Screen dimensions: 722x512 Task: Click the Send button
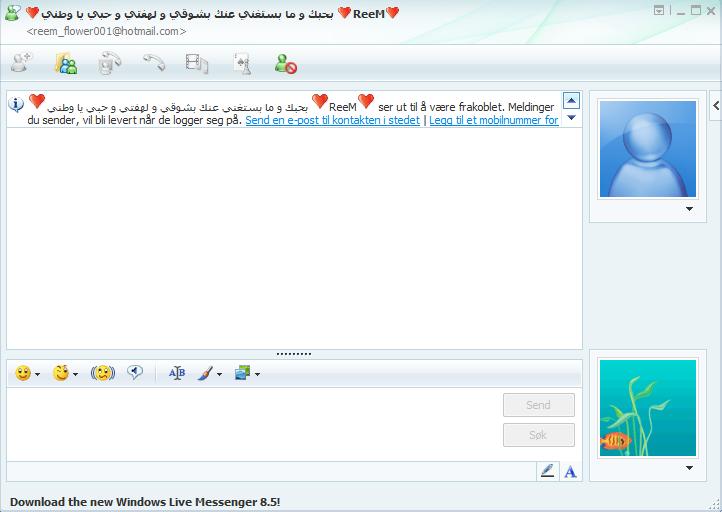point(539,405)
